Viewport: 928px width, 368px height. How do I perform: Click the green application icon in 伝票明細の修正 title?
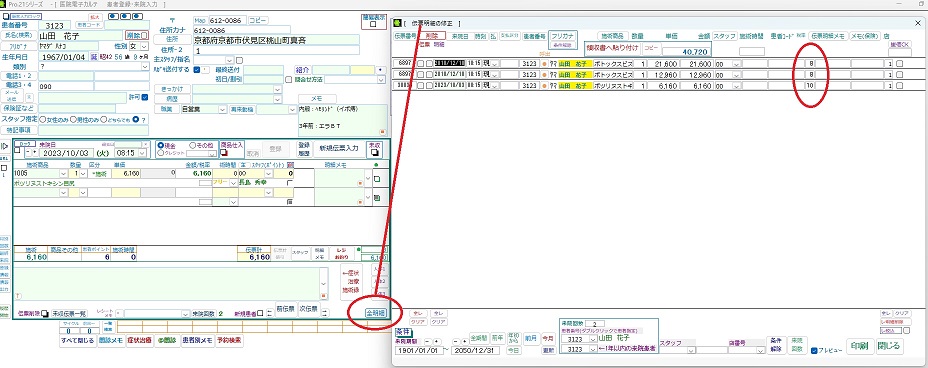point(398,22)
